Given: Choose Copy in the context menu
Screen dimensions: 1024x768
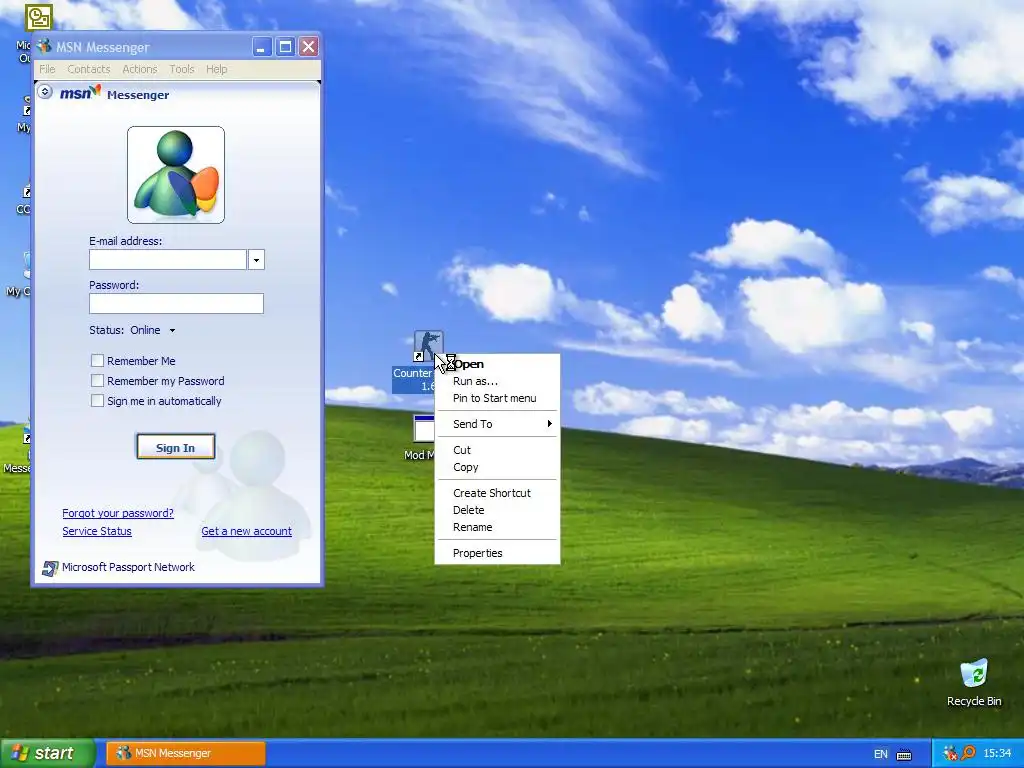Looking at the screenshot, I should [497, 467].
